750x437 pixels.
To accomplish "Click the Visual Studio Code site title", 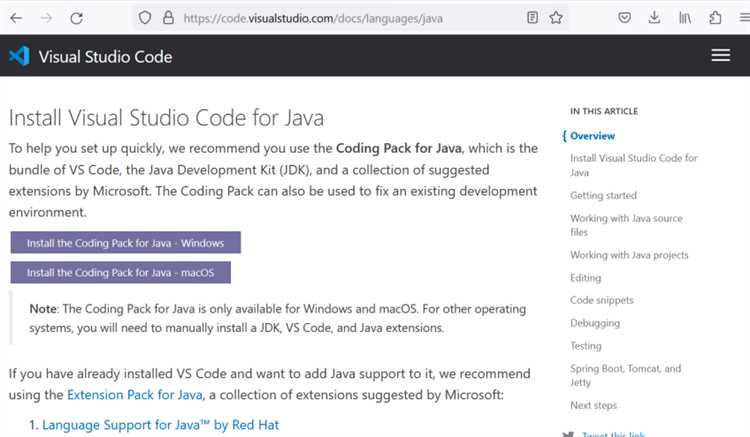I will (x=105, y=57).
